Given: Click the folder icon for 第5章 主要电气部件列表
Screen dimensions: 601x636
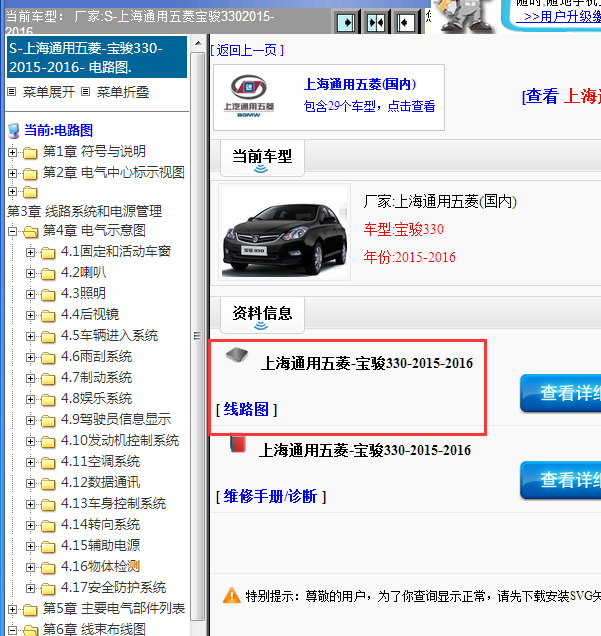Looking at the screenshot, I should (x=30, y=610).
